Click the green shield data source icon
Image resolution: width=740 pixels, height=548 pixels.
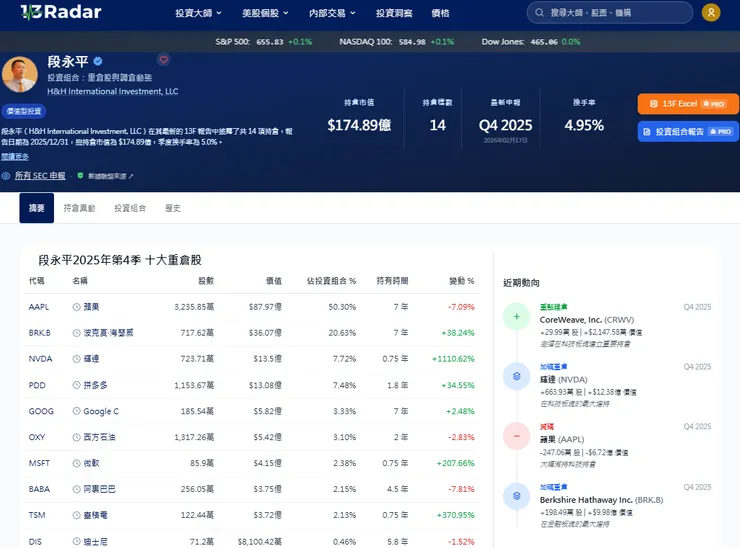pyautogui.click(x=80, y=176)
